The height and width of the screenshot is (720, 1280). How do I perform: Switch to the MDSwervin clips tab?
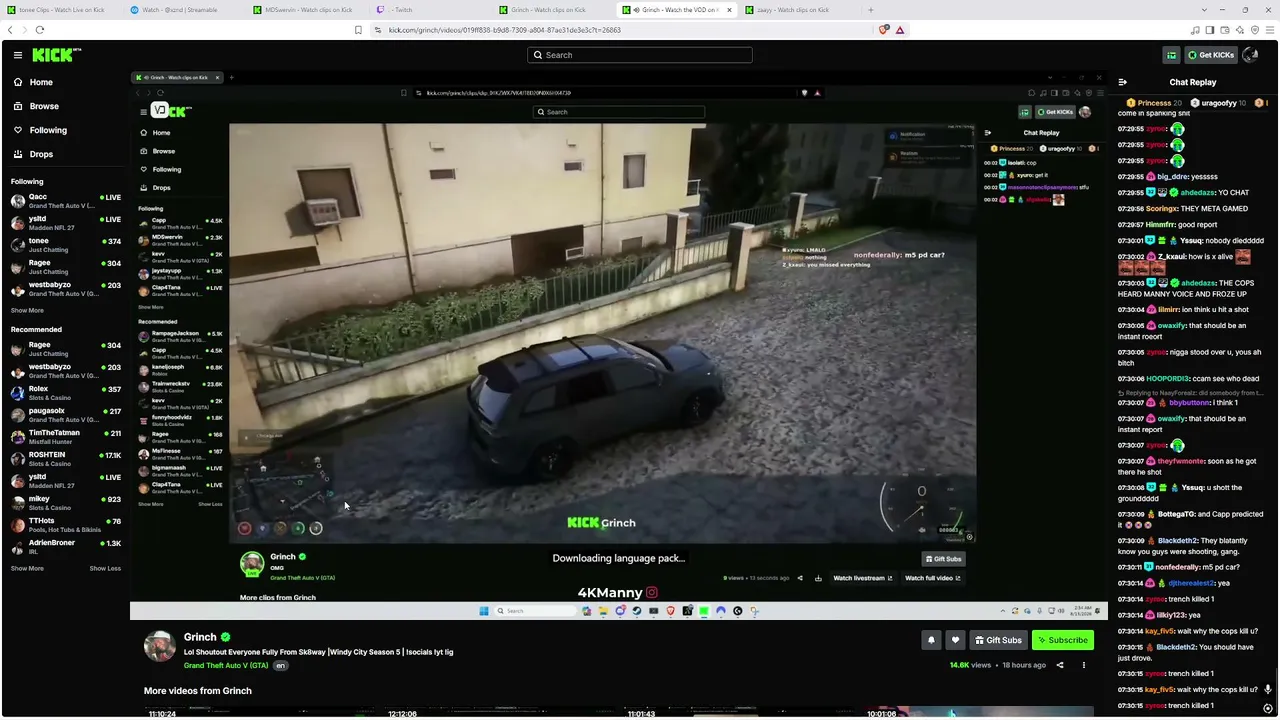point(309,10)
